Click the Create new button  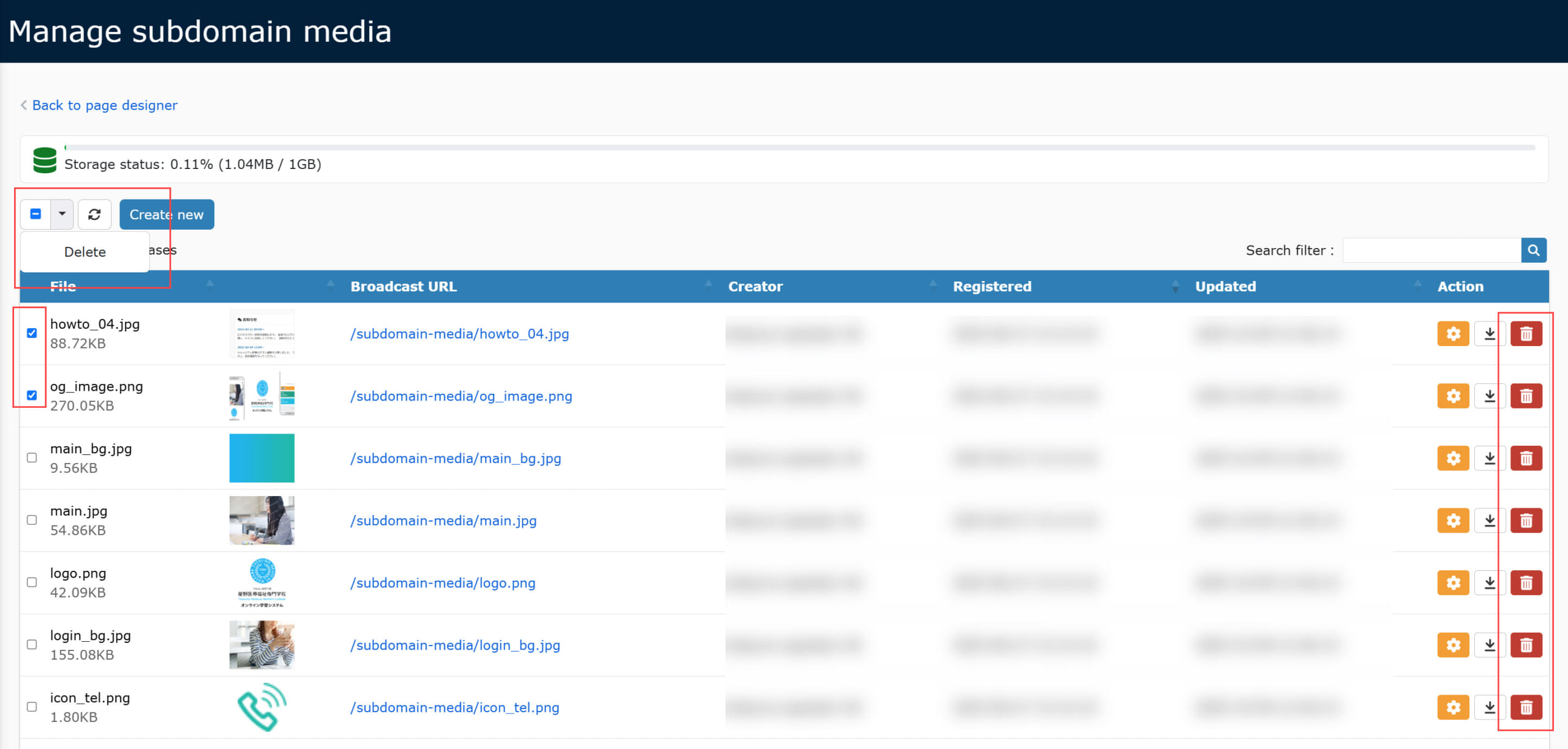(167, 214)
